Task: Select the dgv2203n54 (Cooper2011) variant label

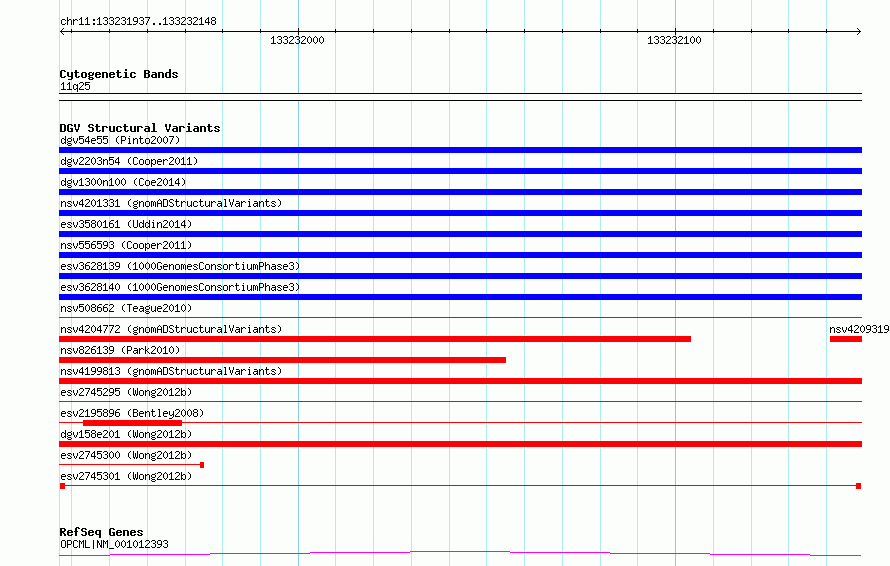Action: (x=129, y=161)
